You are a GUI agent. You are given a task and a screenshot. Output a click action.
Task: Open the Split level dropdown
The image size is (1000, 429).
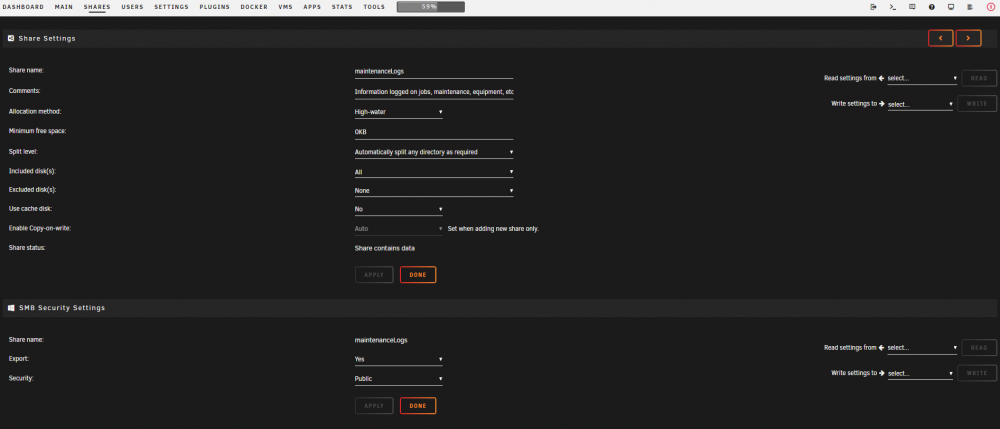(434, 152)
